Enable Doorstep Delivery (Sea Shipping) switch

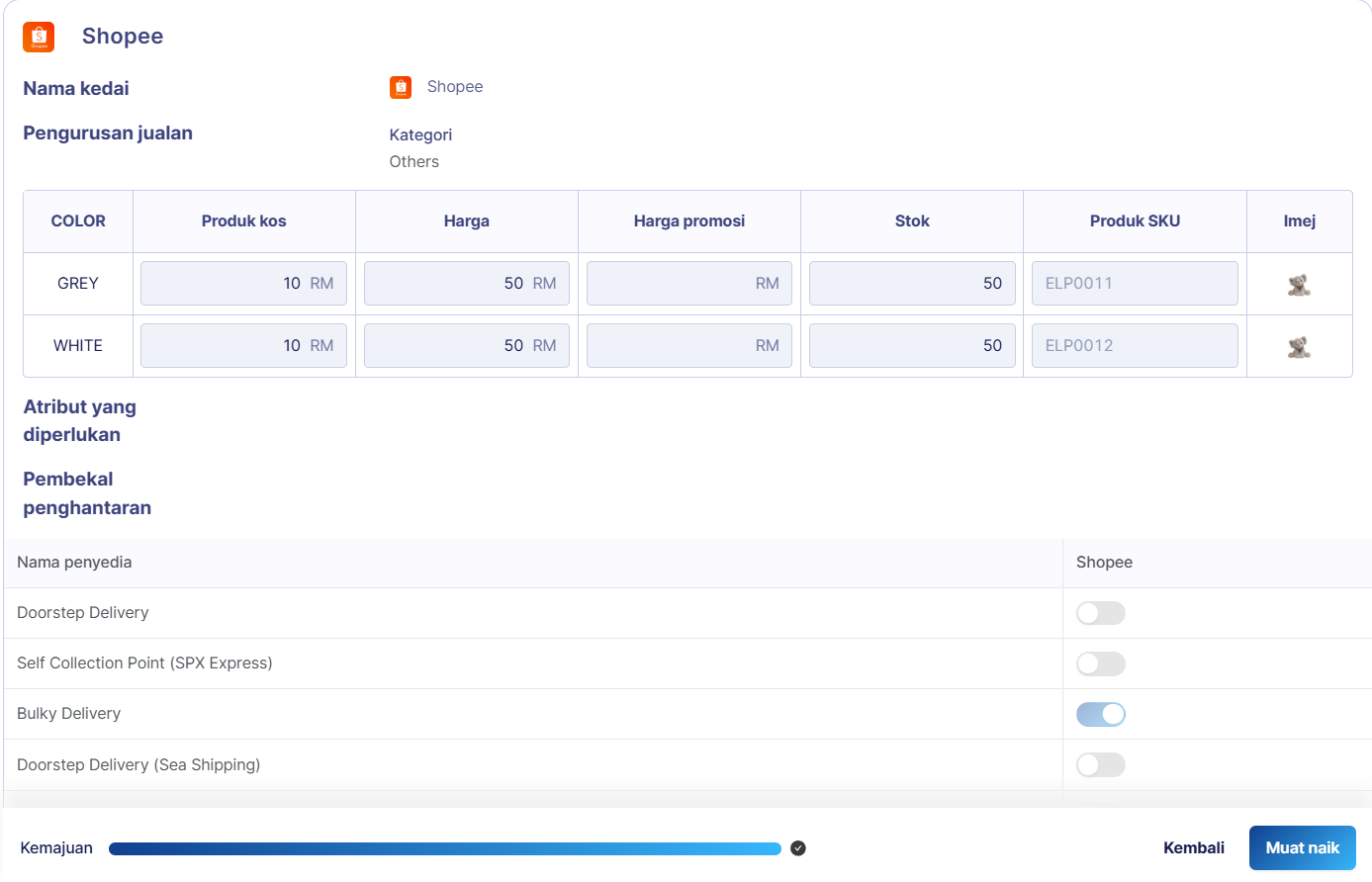pyautogui.click(x=1100, y=765)
